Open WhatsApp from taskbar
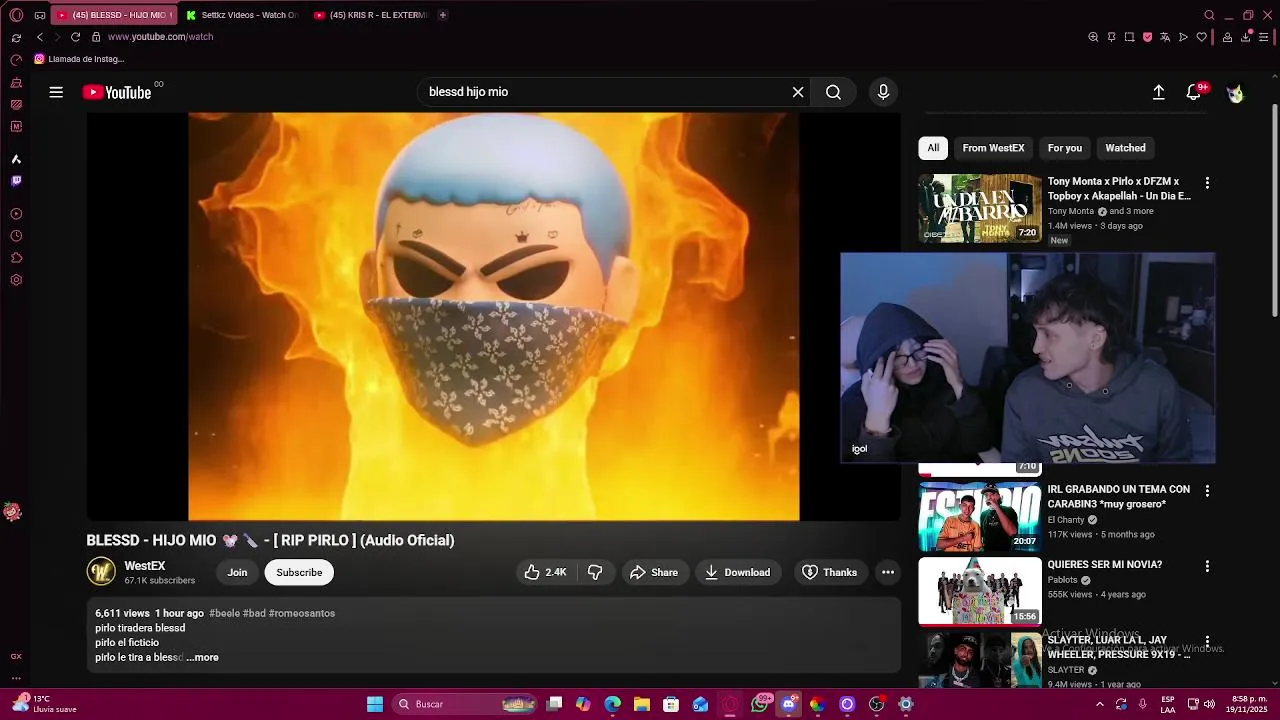 click(760, 704)
